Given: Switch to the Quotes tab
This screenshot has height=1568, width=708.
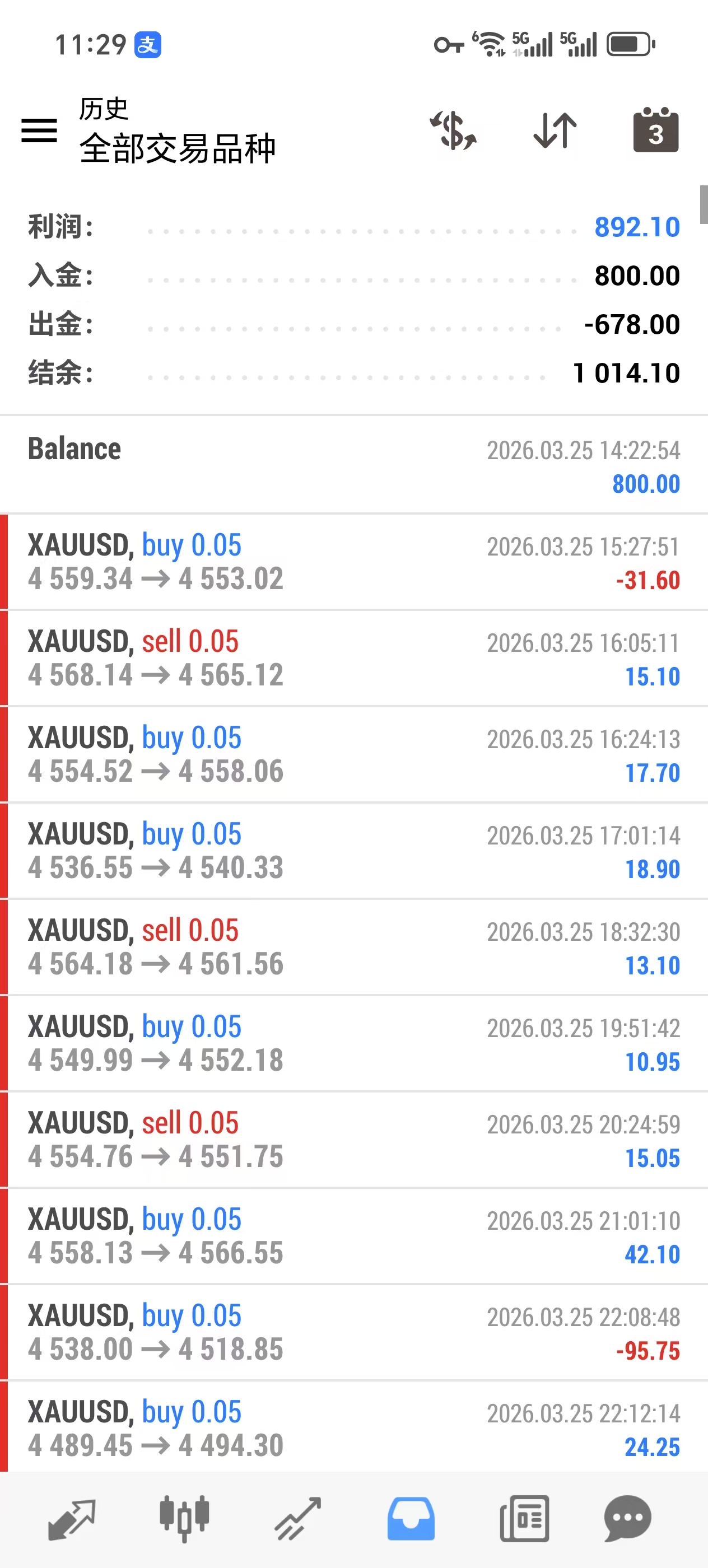Looking at the screenshot, I should tap(72, 1519).
